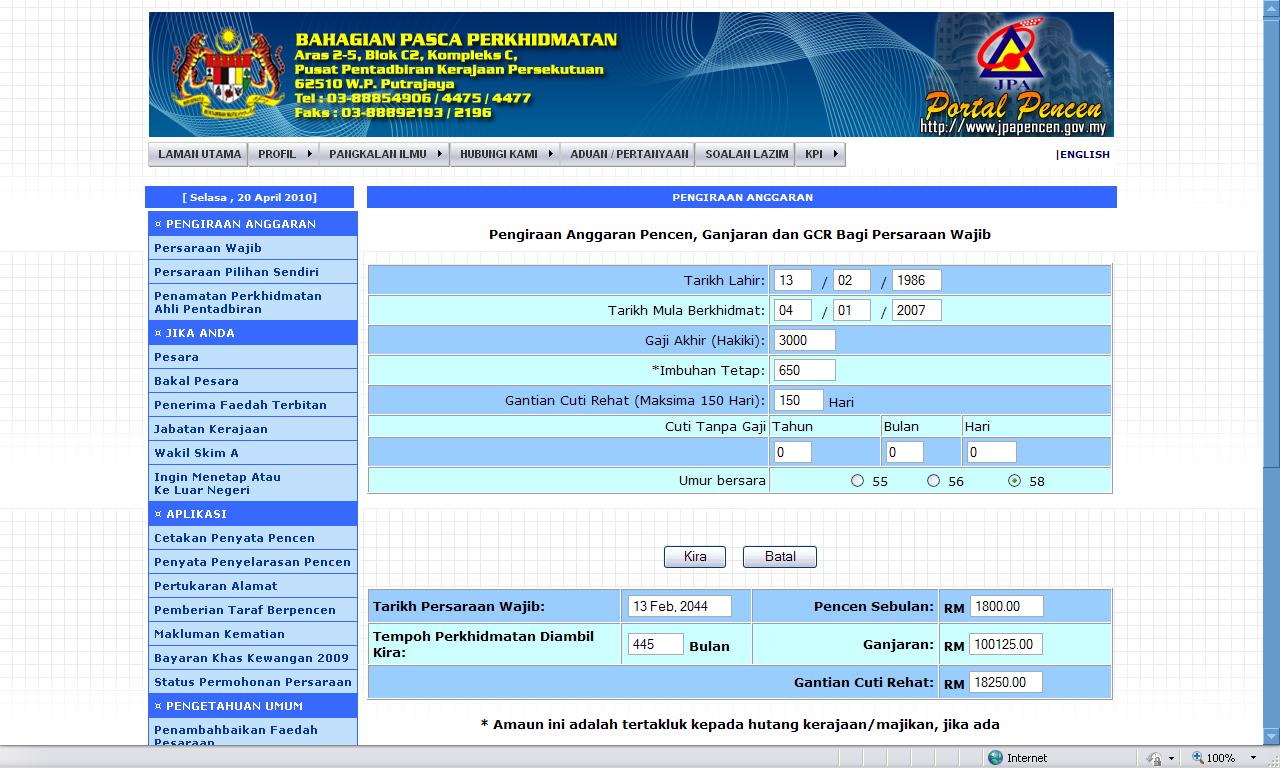Click Cuti Tanpa Gaji Bulan field
1280x768 pixels.
(x=904, y=452)
